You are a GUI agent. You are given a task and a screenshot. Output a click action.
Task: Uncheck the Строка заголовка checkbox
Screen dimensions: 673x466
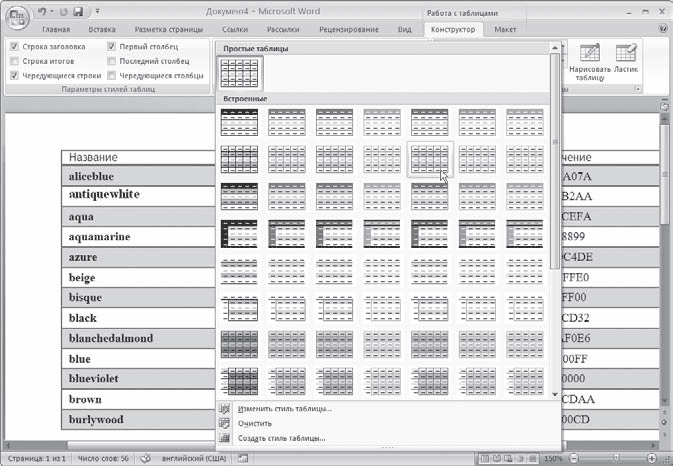point(14,46)
